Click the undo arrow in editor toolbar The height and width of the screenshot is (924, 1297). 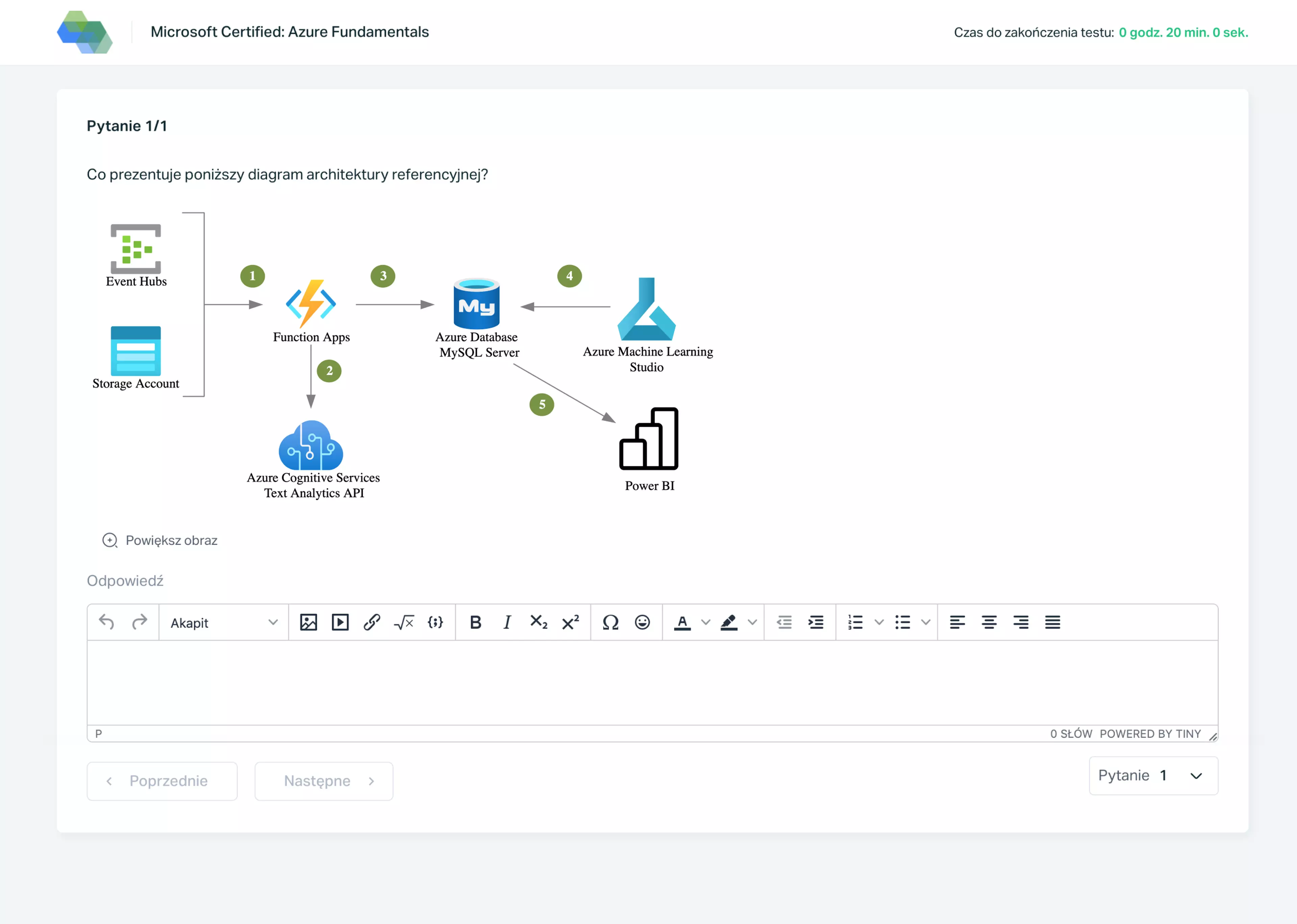(106, 623)
